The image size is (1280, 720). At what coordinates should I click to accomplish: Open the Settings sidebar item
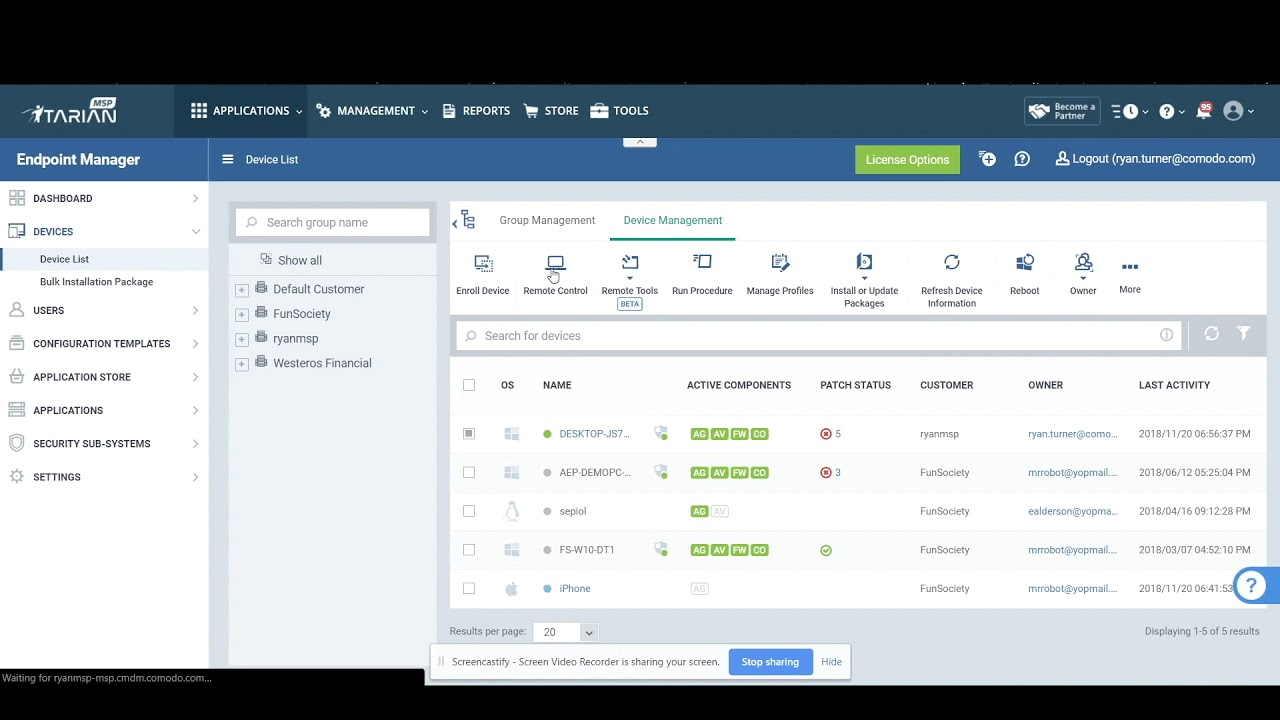click(x=104, y=478)
